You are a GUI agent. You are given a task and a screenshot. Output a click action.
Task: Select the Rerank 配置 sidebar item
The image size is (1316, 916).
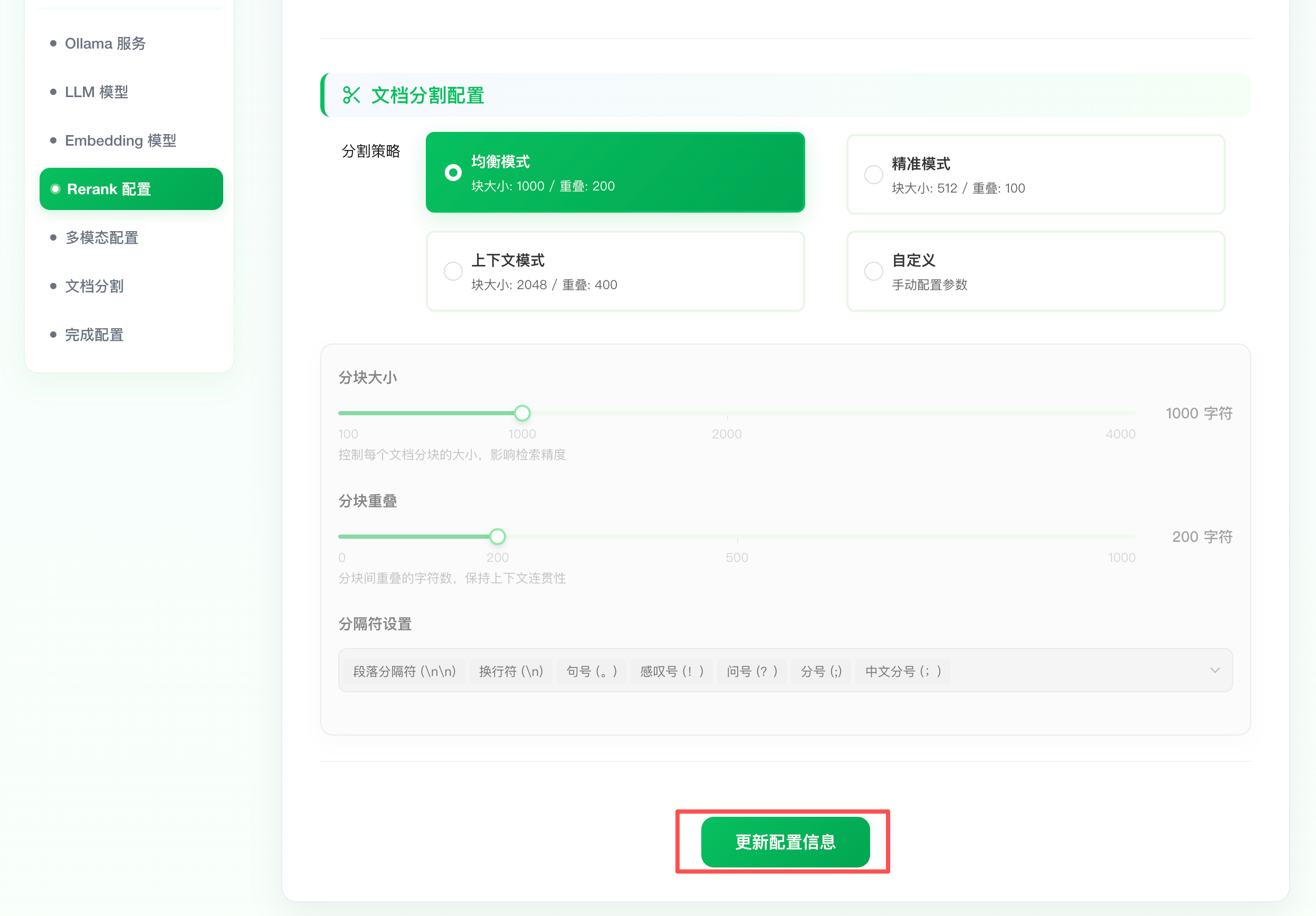point(131,188)
